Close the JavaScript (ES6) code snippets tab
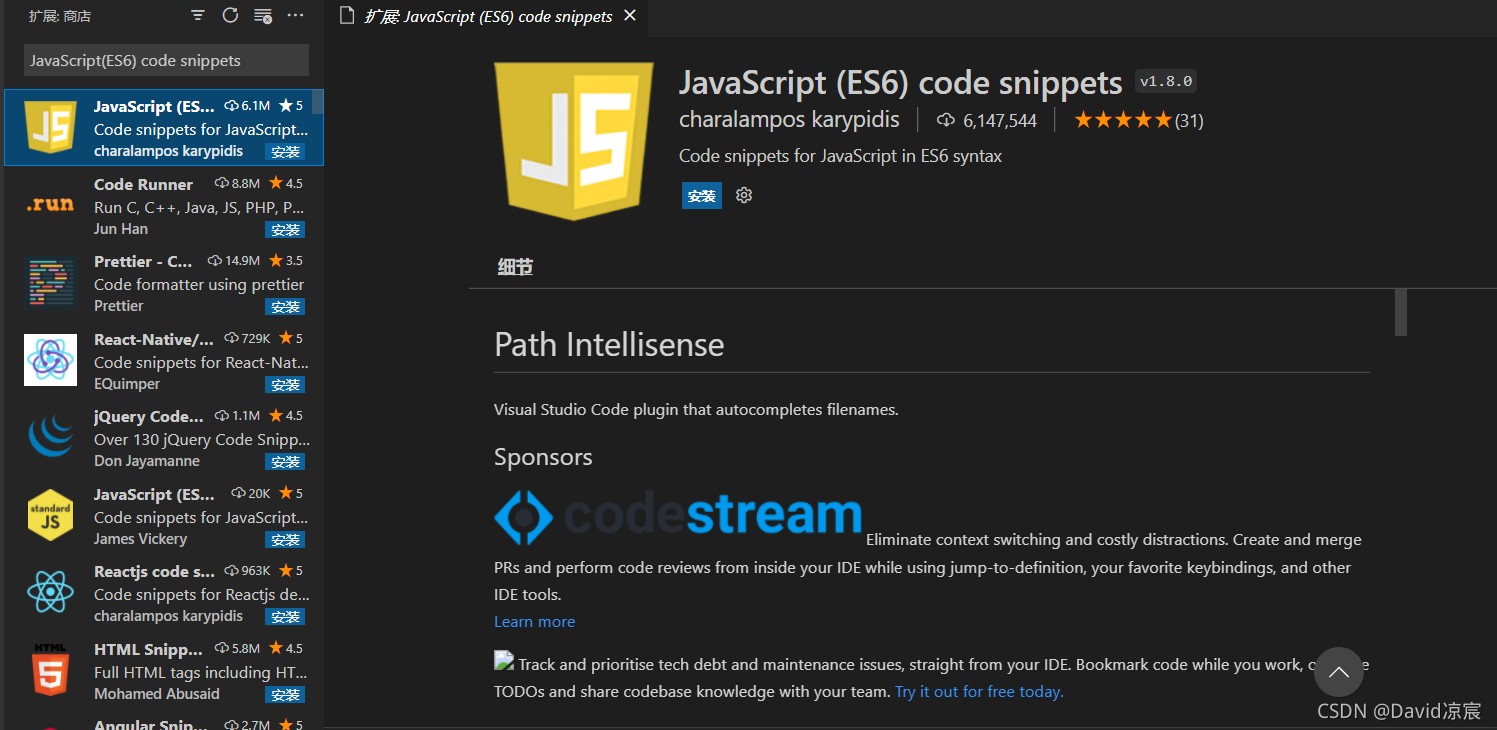The height and width of the screenshot is (730, 1497). click(x=630, y=16)
